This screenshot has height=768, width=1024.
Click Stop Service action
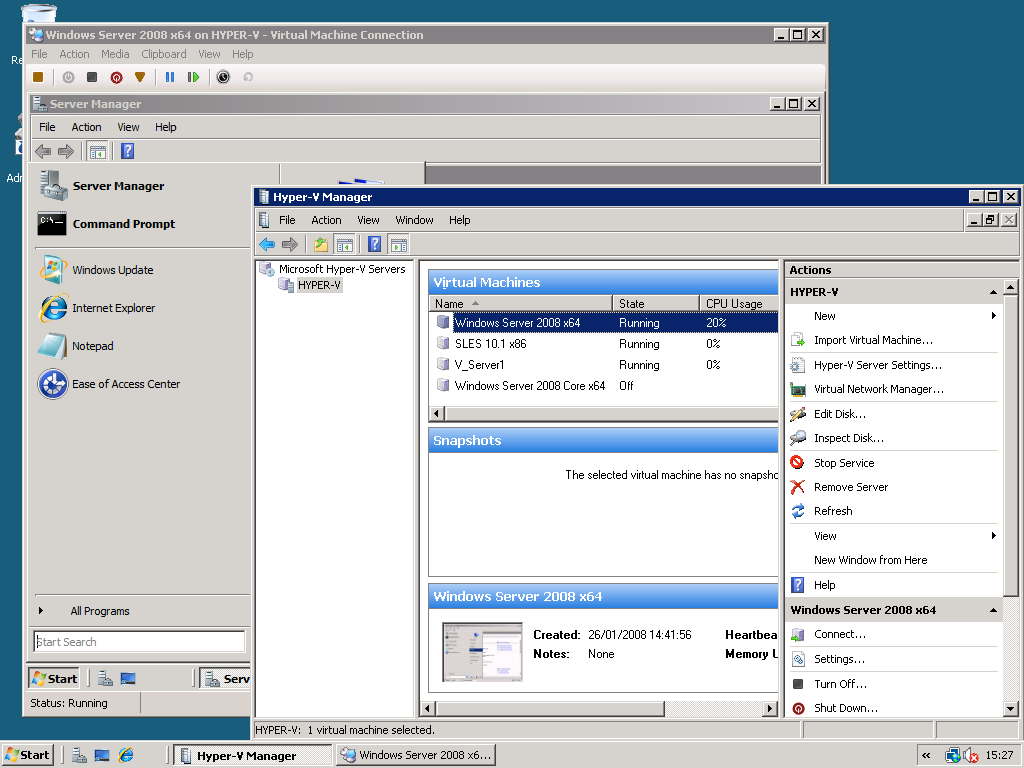[844, 462]
